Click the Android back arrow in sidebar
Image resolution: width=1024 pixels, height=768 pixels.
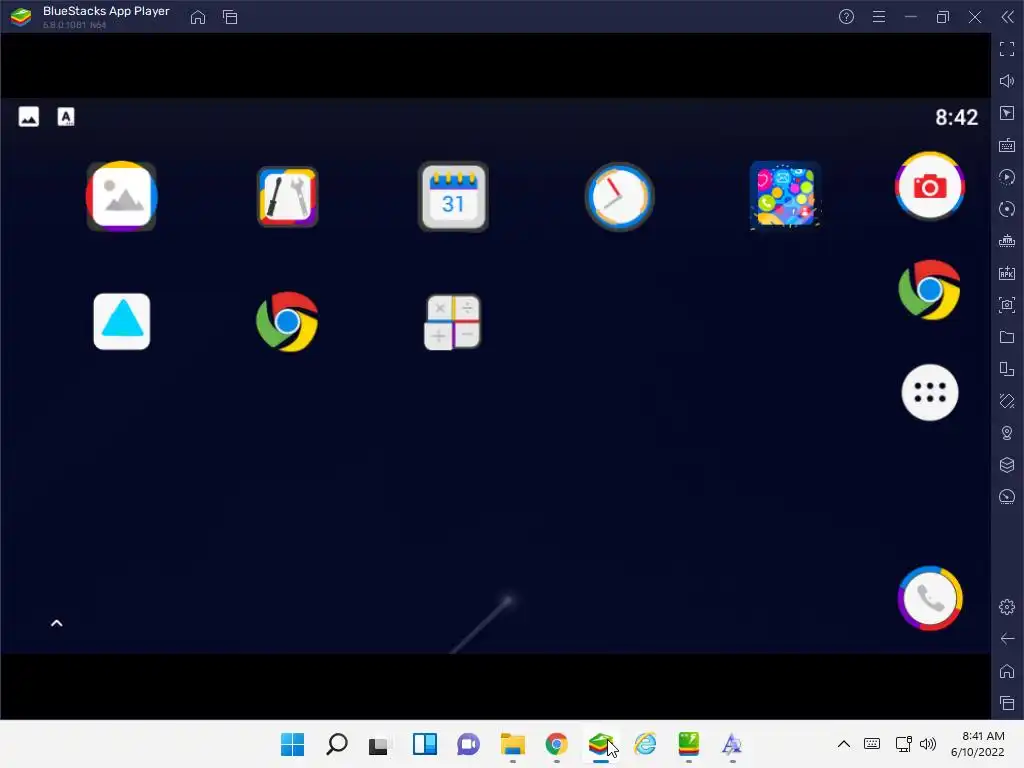pyautogui.click(x=1007, y=639)
